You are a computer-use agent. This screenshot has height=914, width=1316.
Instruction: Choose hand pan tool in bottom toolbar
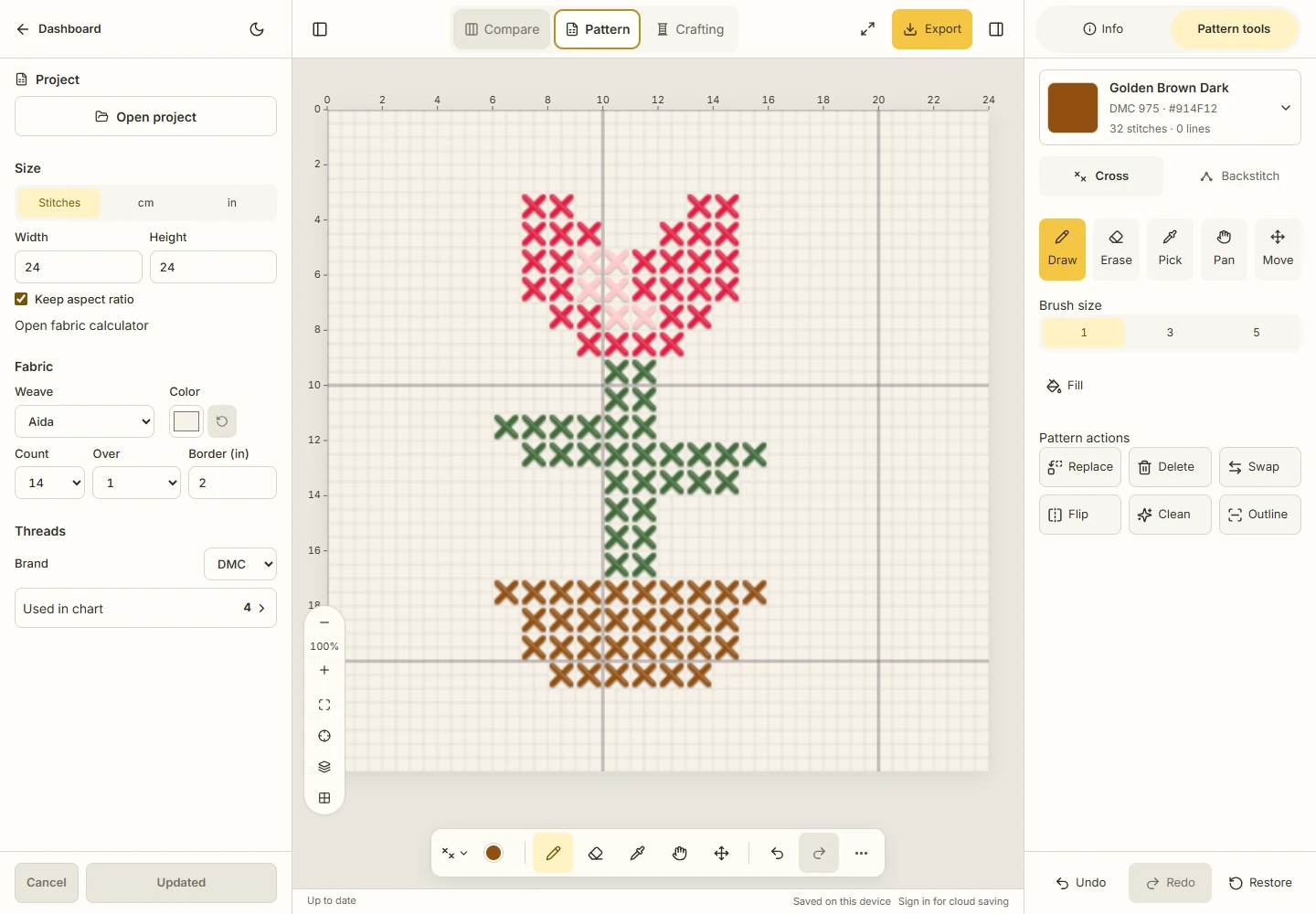pos(680,853)
